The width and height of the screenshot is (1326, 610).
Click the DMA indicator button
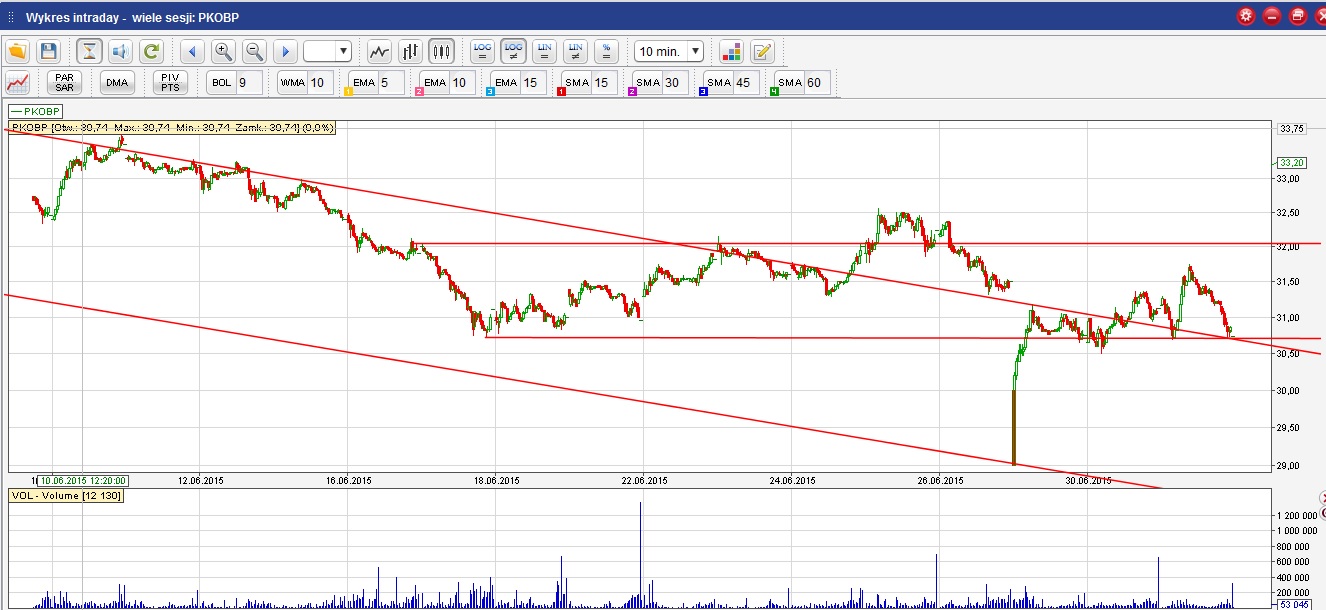tap(117, 82)
